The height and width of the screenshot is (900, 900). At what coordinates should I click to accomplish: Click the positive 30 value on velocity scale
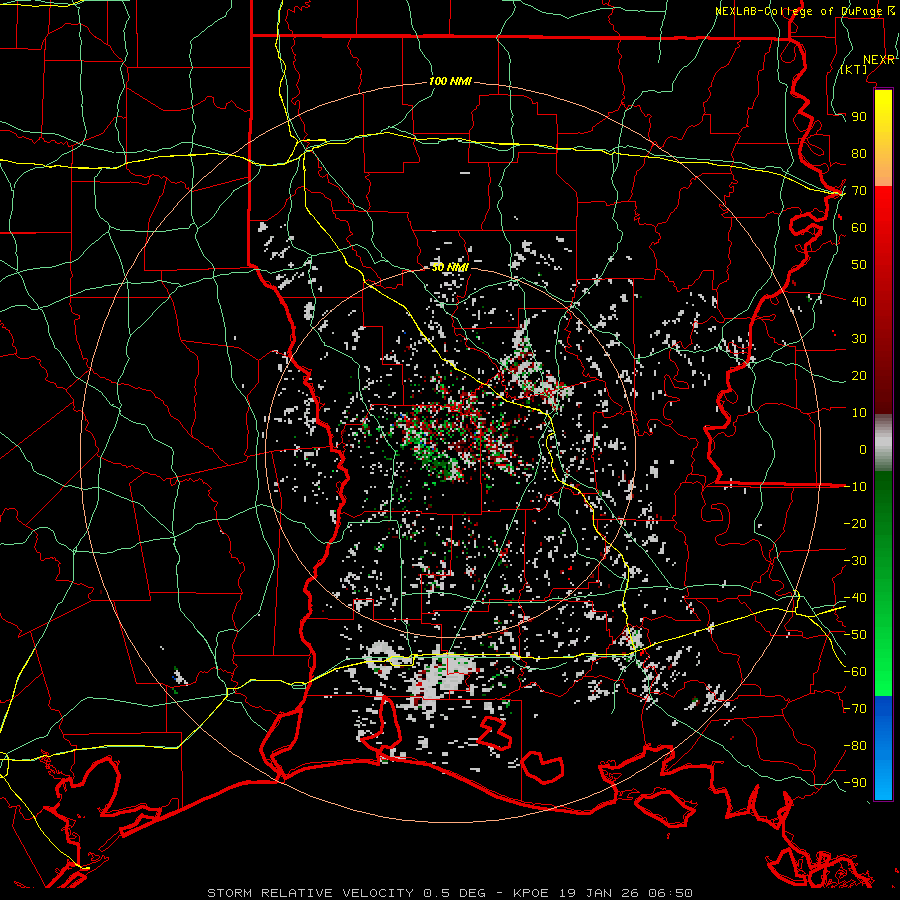click(x=859, y=339)
